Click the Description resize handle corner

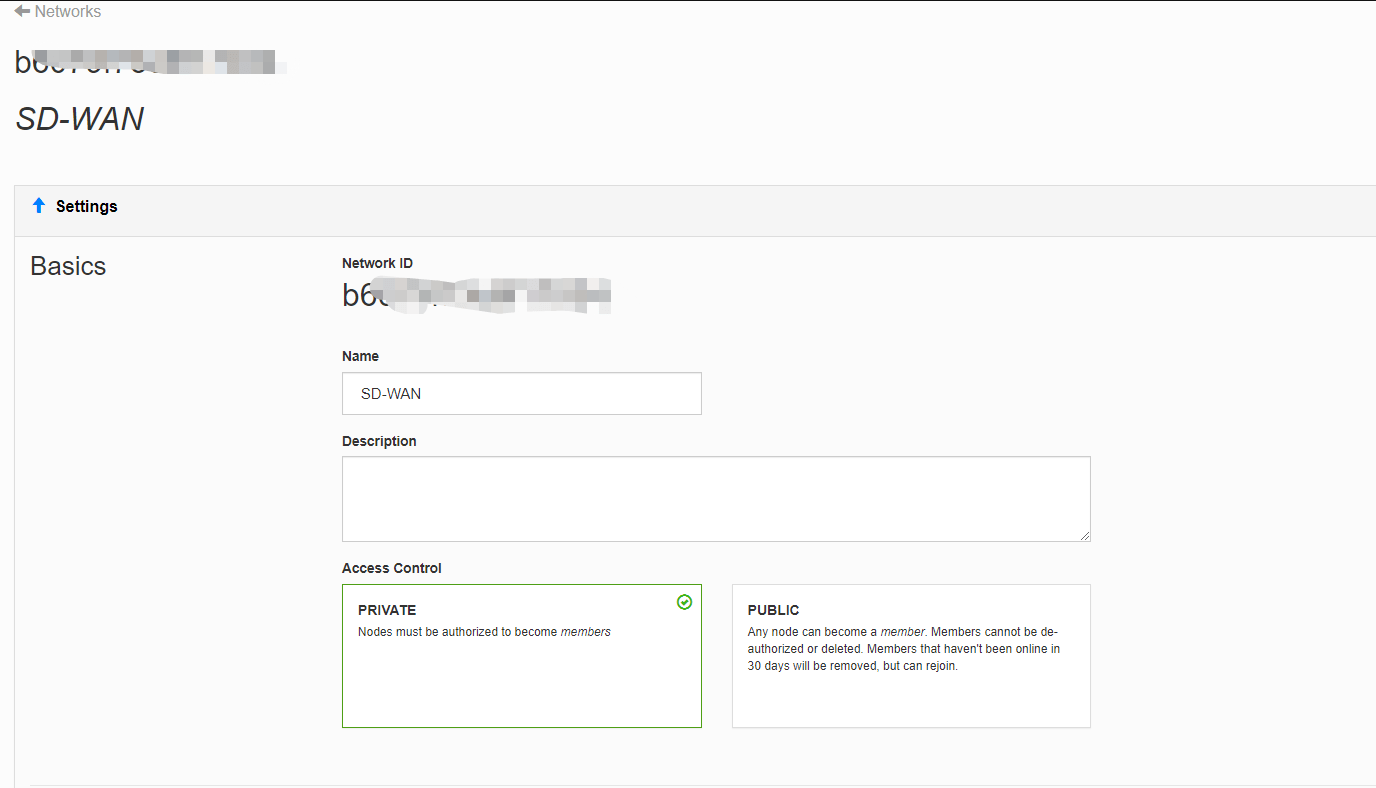(1084, 535)
